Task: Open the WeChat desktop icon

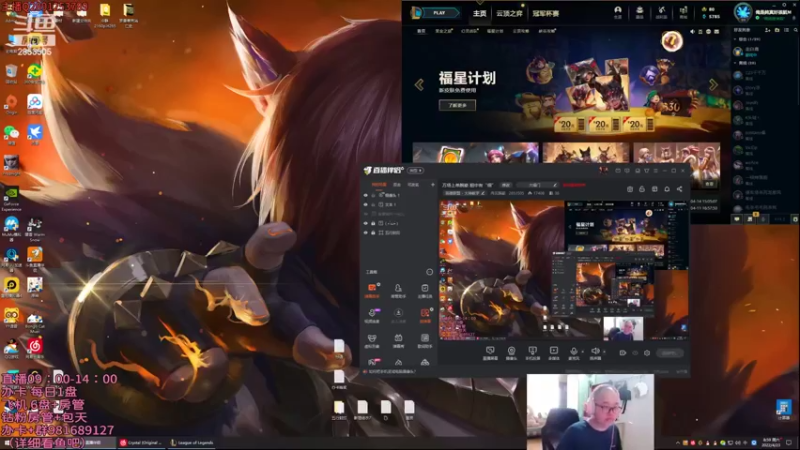Action: click(x=11, y=134)
